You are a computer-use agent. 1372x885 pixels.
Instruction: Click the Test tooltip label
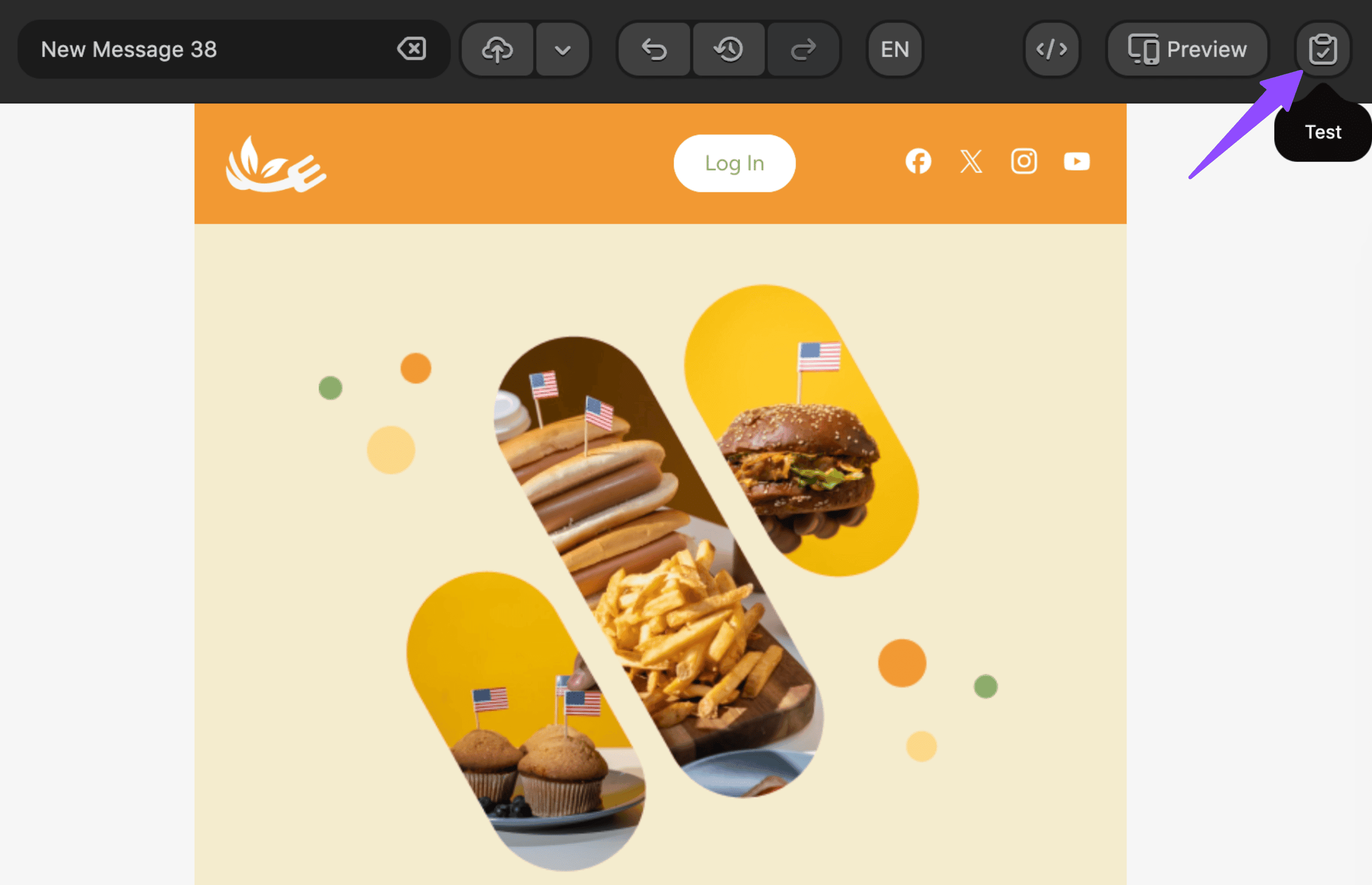point(1323,132)
